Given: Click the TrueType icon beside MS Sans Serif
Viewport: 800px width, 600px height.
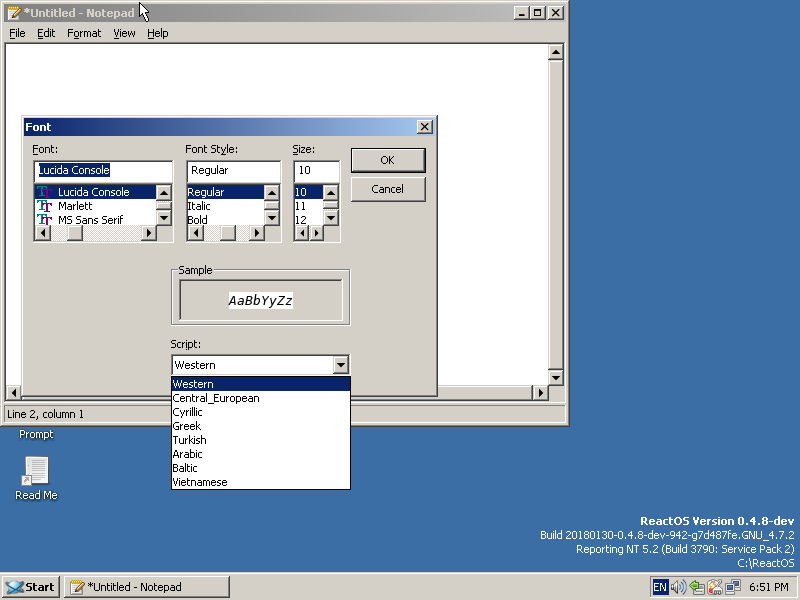Looking at the screenshot, I should click(x=44, y=220).
